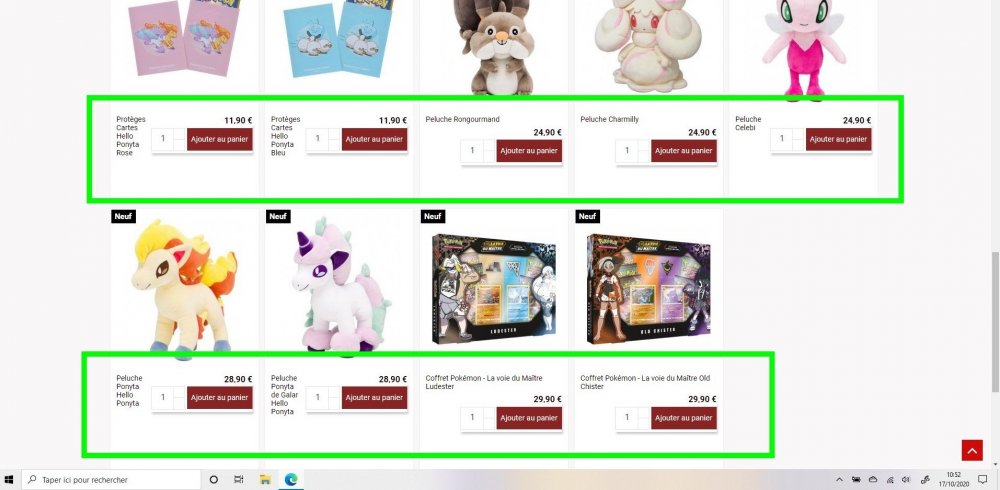
Task: Open Coffret Pokémon Old Chister product link
Action: tap(645, 382)
